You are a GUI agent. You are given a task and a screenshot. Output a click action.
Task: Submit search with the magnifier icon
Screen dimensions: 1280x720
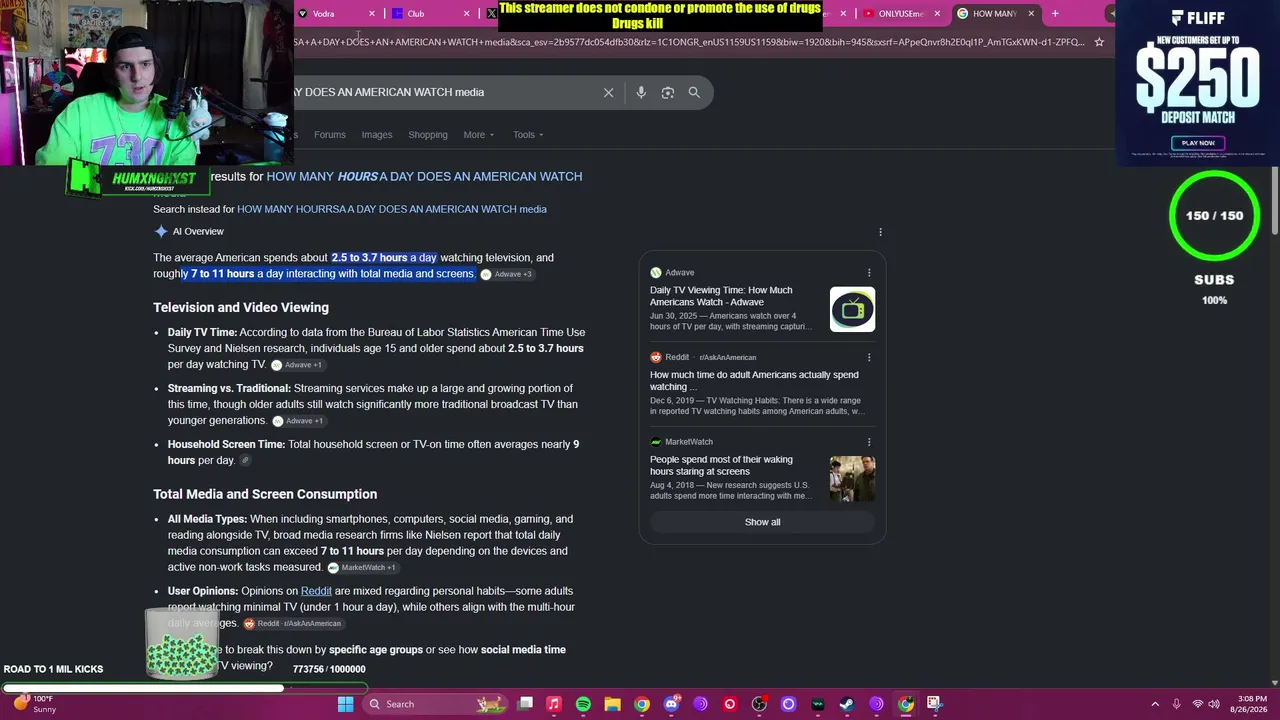(x=694, y=92)
